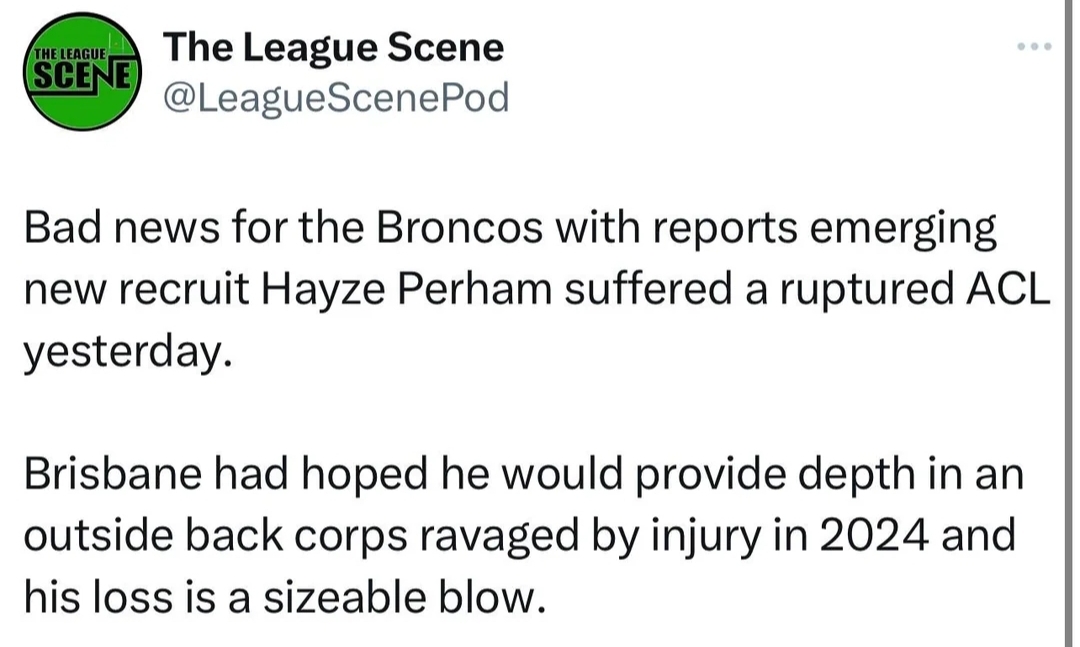This screenshot has height=647, width=1080.
Task: Click the word yesterday in first paragraph
Action: point(123,353)
